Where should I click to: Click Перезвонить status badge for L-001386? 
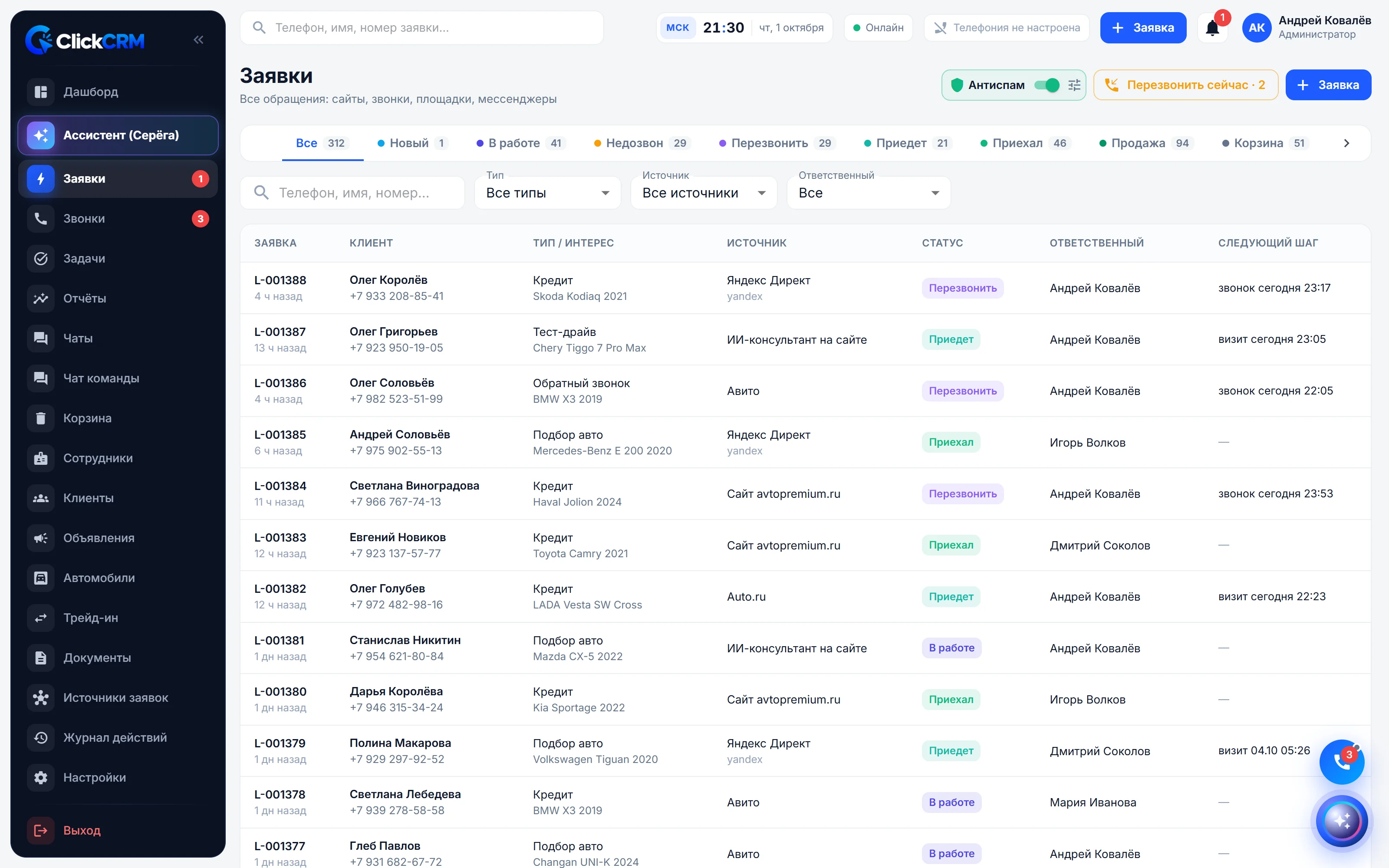963,391
